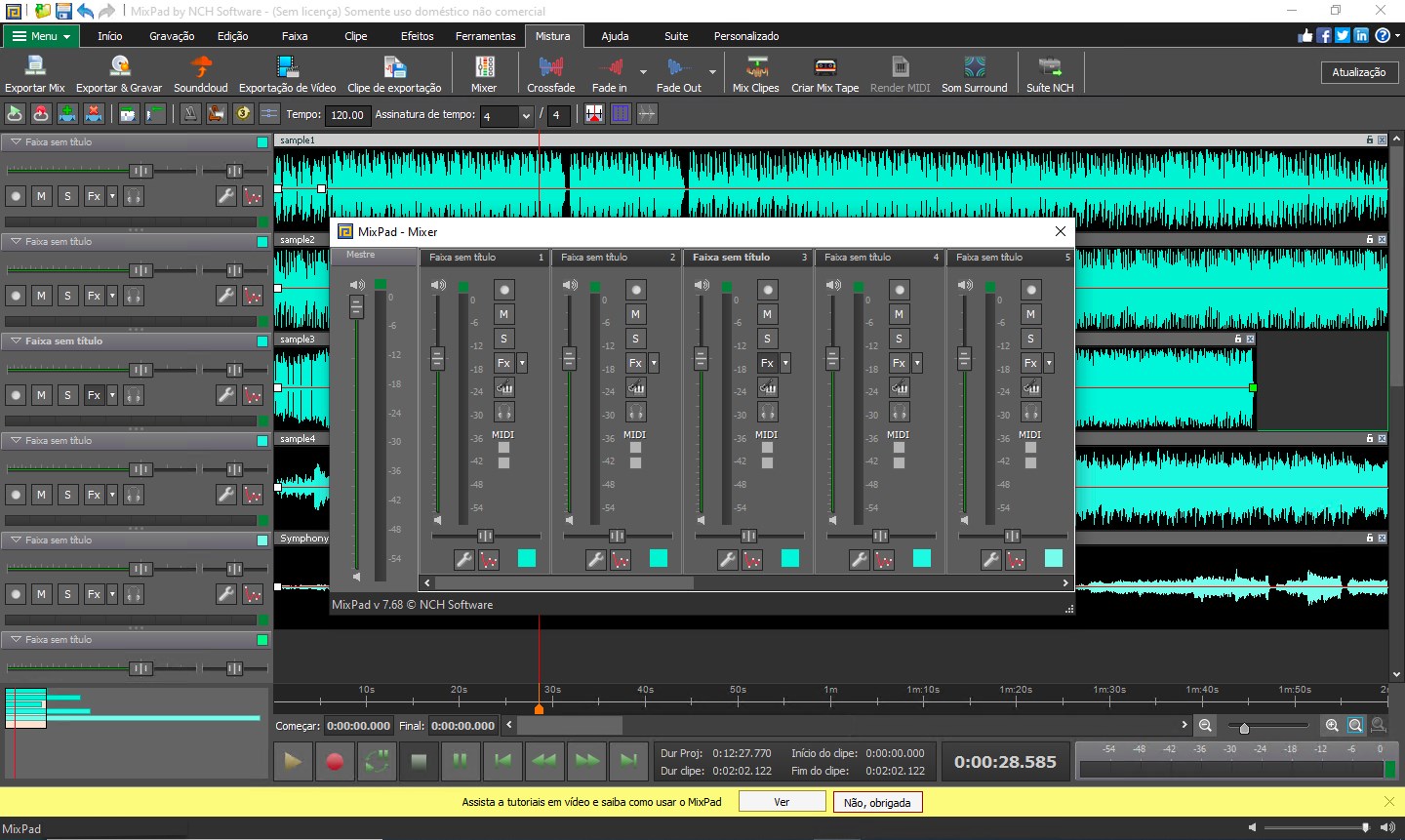Dismiss the tutorial banner with Não, obrigada
This screenshot has width=1405, height=840.
pos(877,801)
